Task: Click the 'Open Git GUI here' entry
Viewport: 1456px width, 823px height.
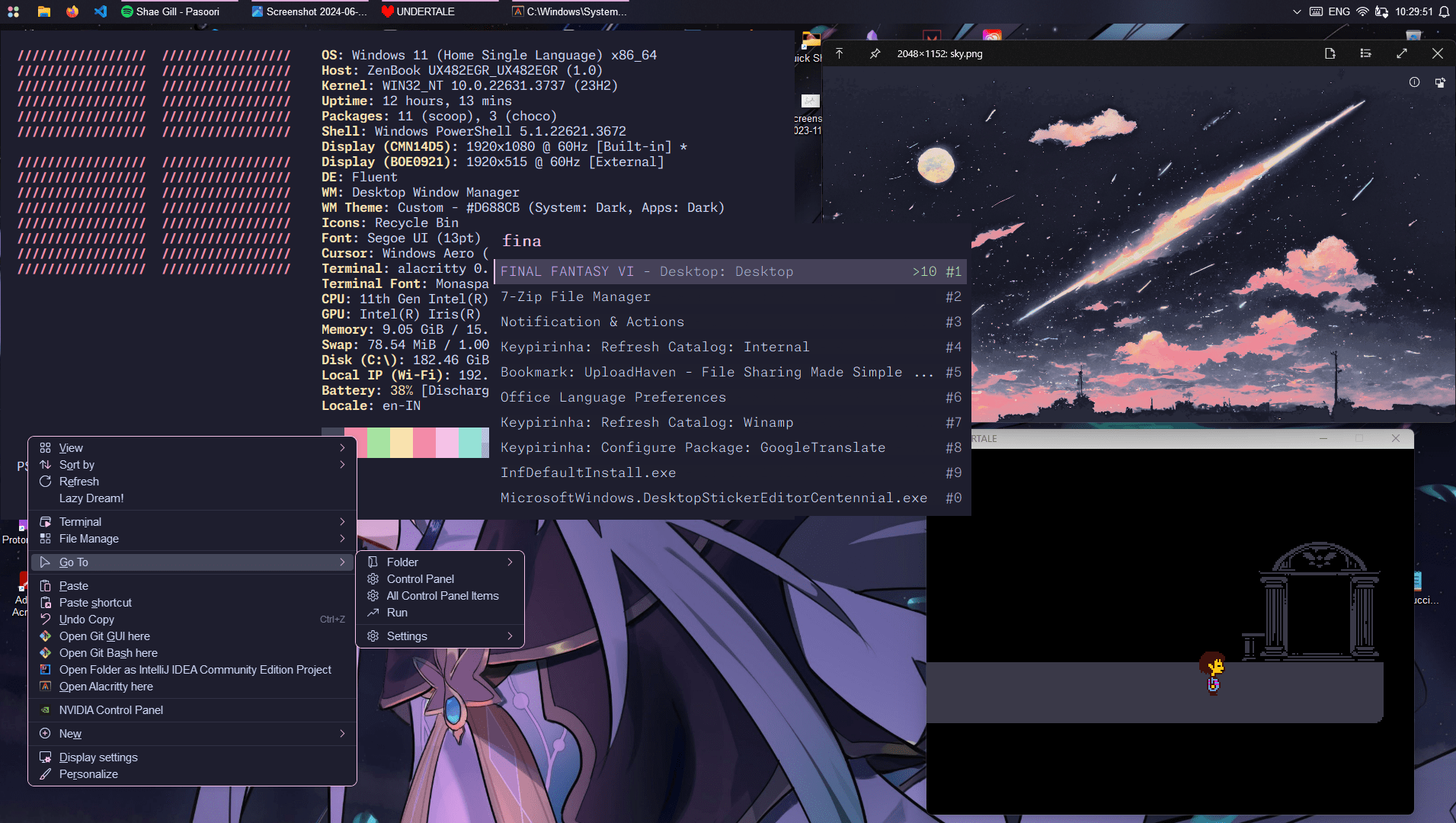Action: coord(192,636)
